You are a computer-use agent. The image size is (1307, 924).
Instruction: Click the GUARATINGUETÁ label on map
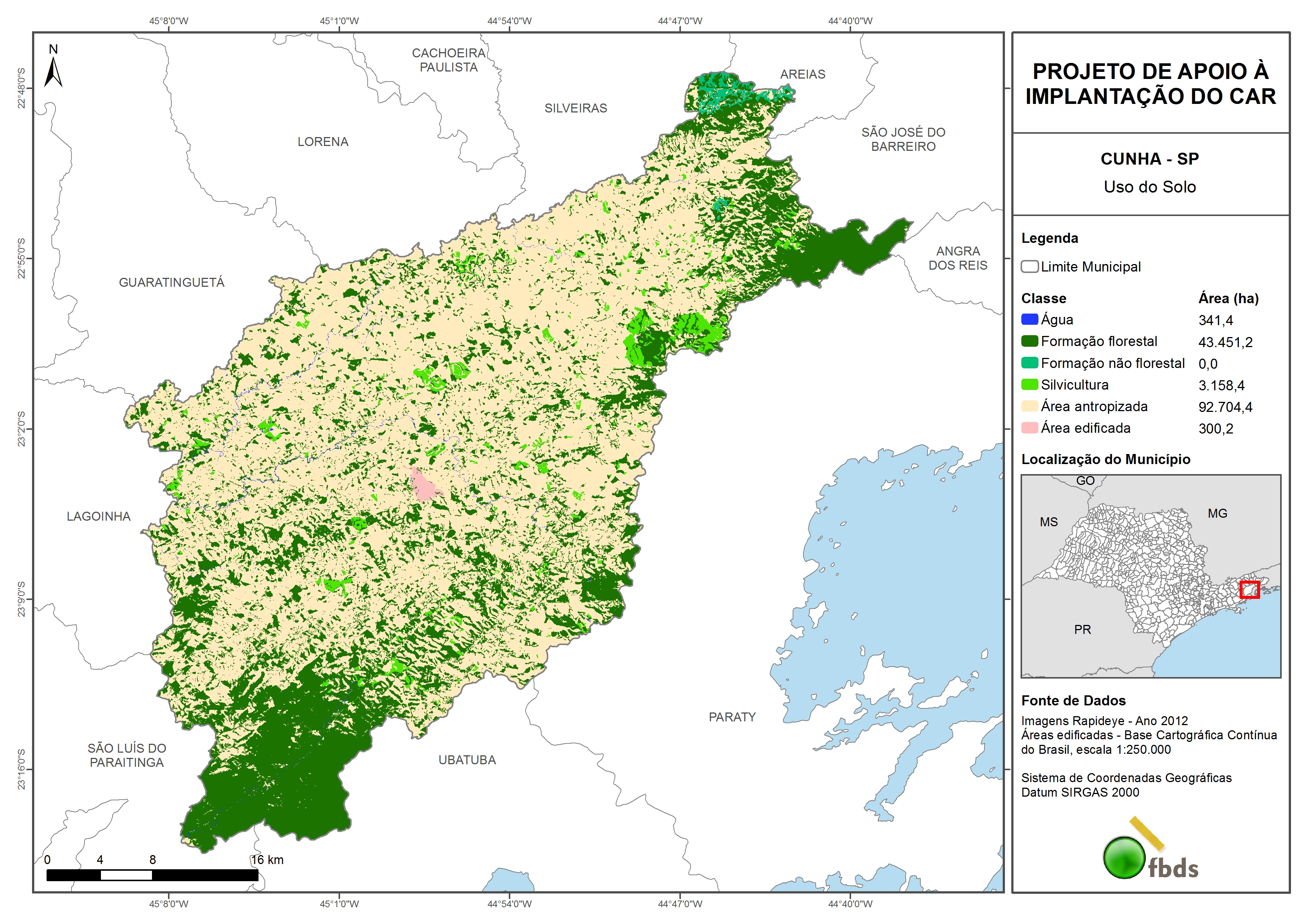[171, 282]
